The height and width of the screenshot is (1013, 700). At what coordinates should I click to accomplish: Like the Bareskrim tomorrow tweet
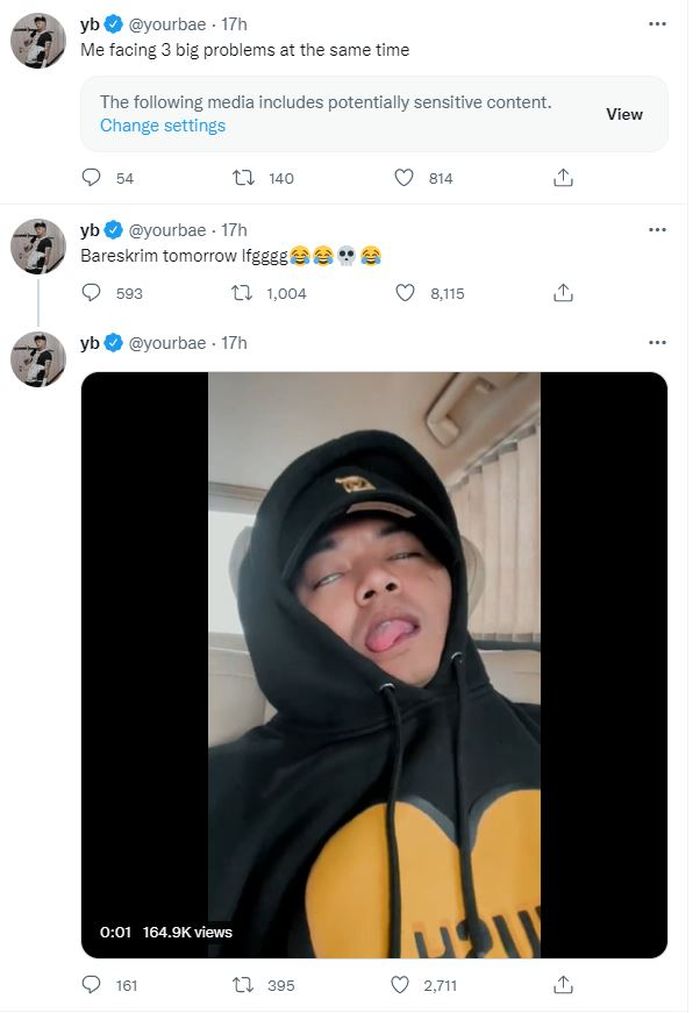click(x=404, y=293)
